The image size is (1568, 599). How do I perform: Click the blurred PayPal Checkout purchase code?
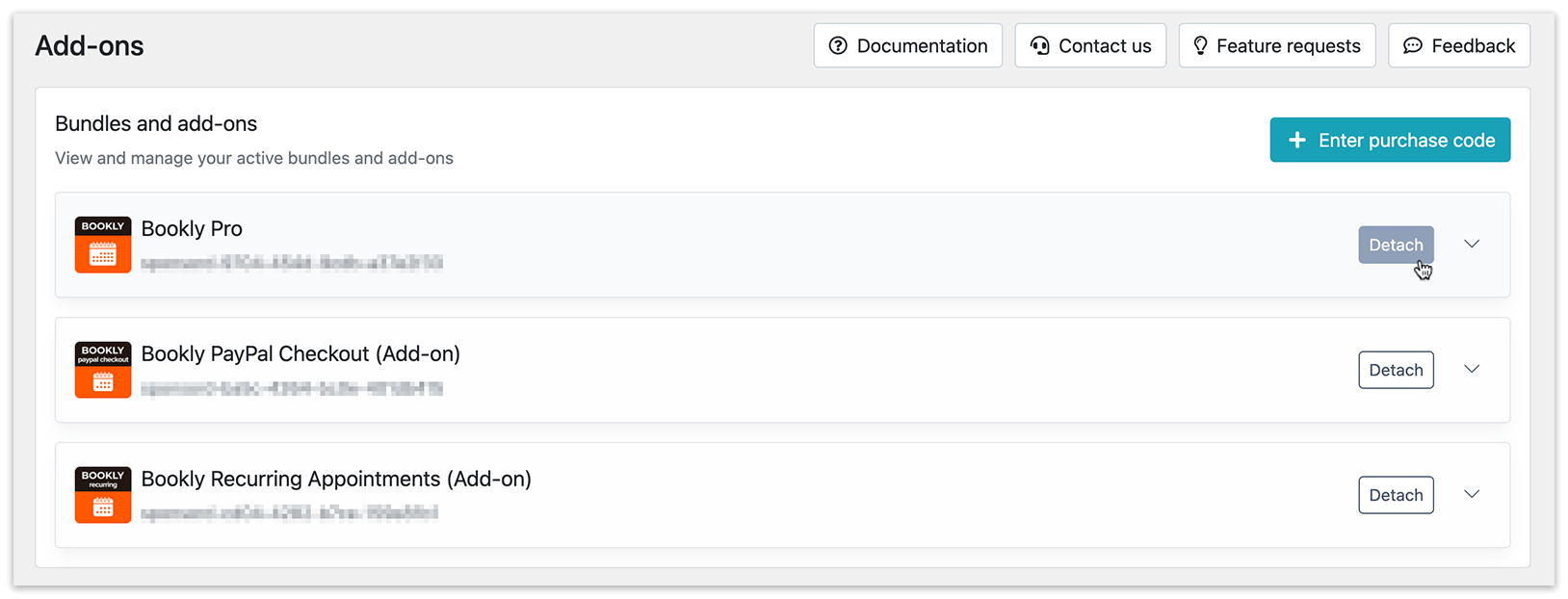point(292,388)
